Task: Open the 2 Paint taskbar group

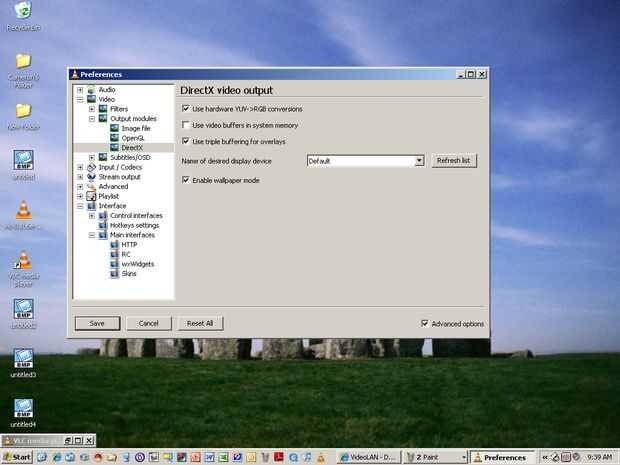Action: (436, 457)
